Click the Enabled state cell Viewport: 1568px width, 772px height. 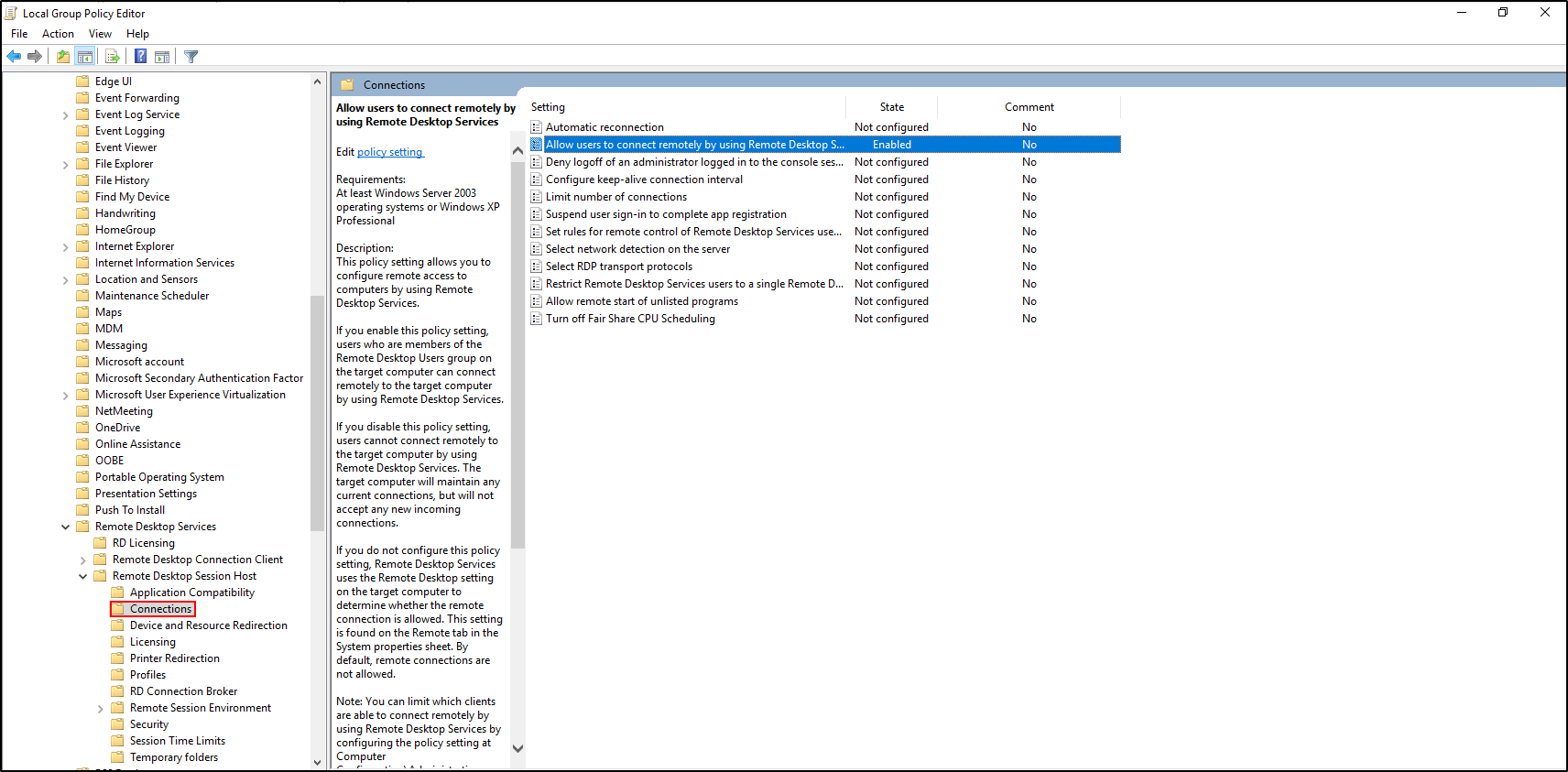point(892,145)
